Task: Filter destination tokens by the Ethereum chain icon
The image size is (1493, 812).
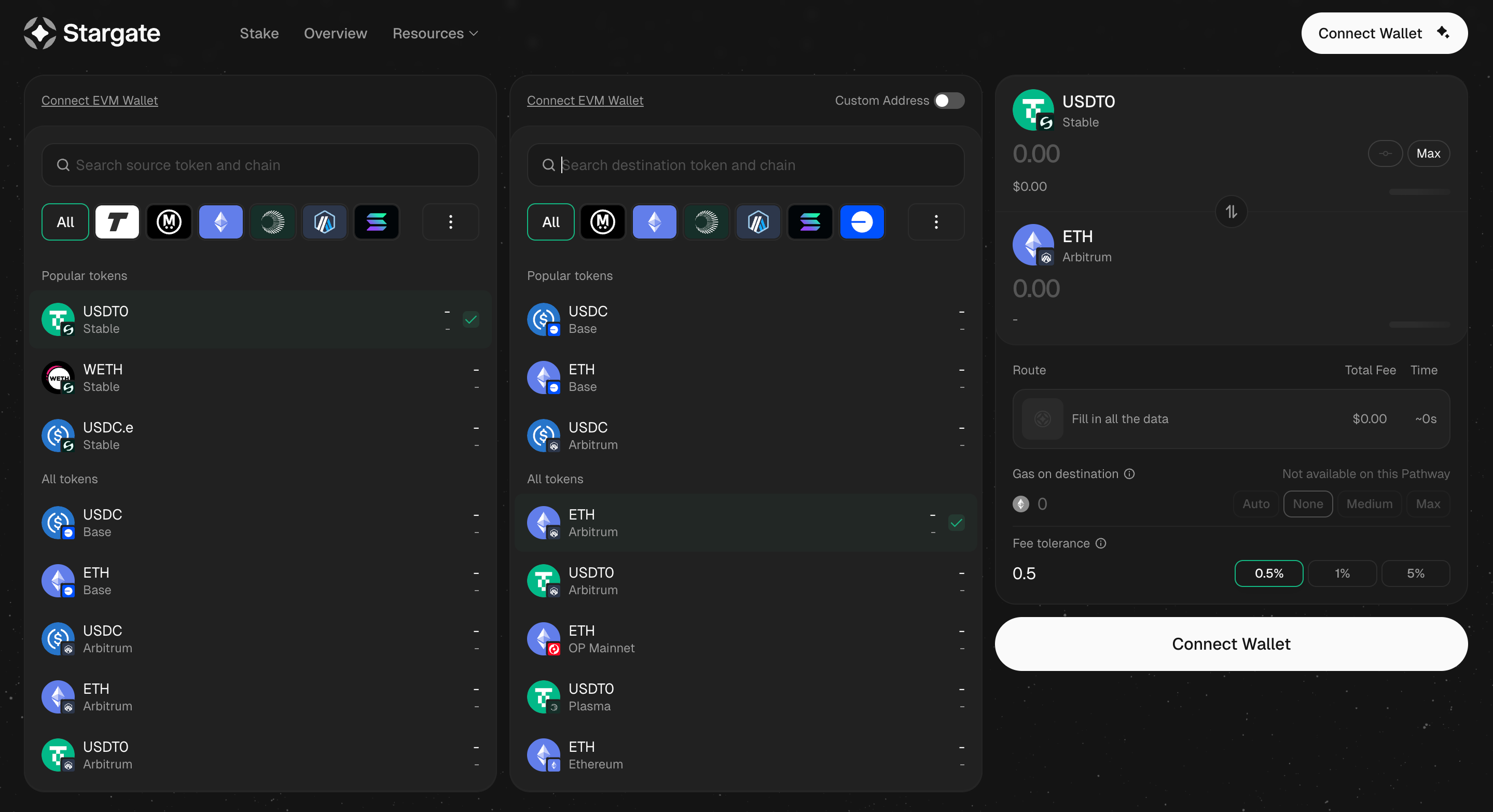Action: pos(654,222)
